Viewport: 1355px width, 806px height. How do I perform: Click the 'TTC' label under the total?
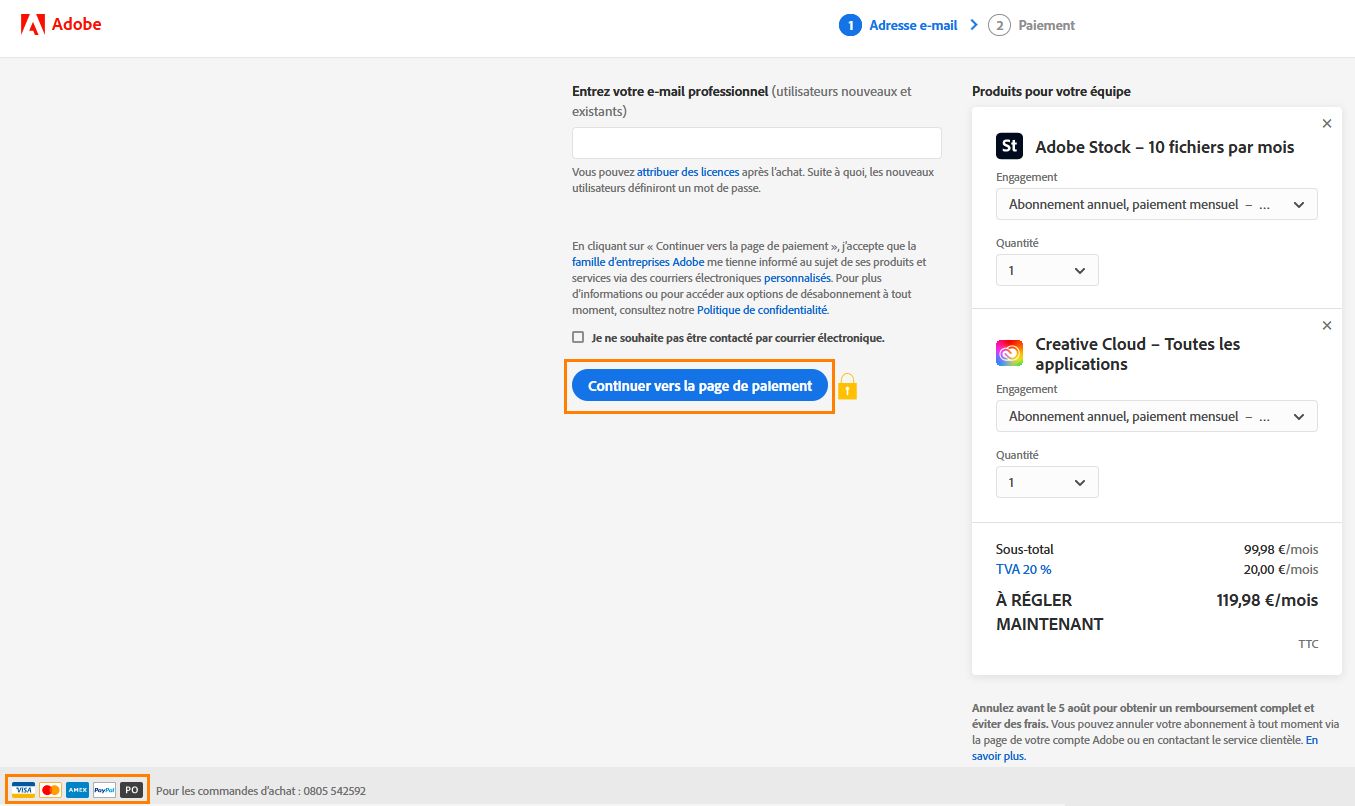[1308, 644]
